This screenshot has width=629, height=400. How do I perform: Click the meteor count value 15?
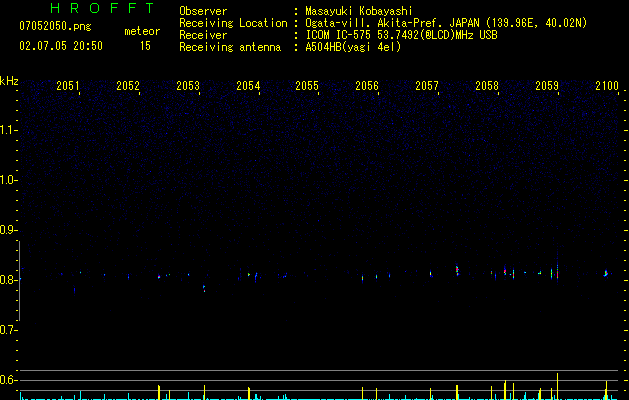point(145,46)
